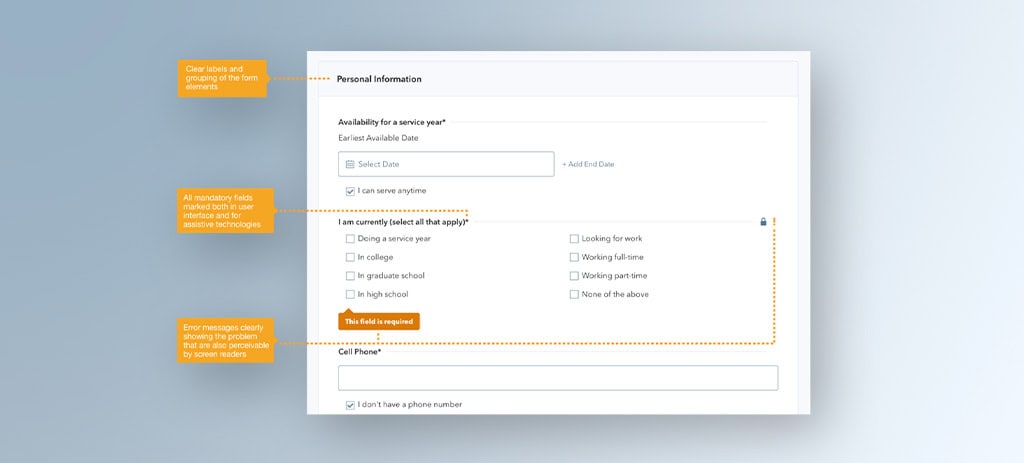Select the In graduate school checkbox

pyautogui.click(x=350, y=276)
